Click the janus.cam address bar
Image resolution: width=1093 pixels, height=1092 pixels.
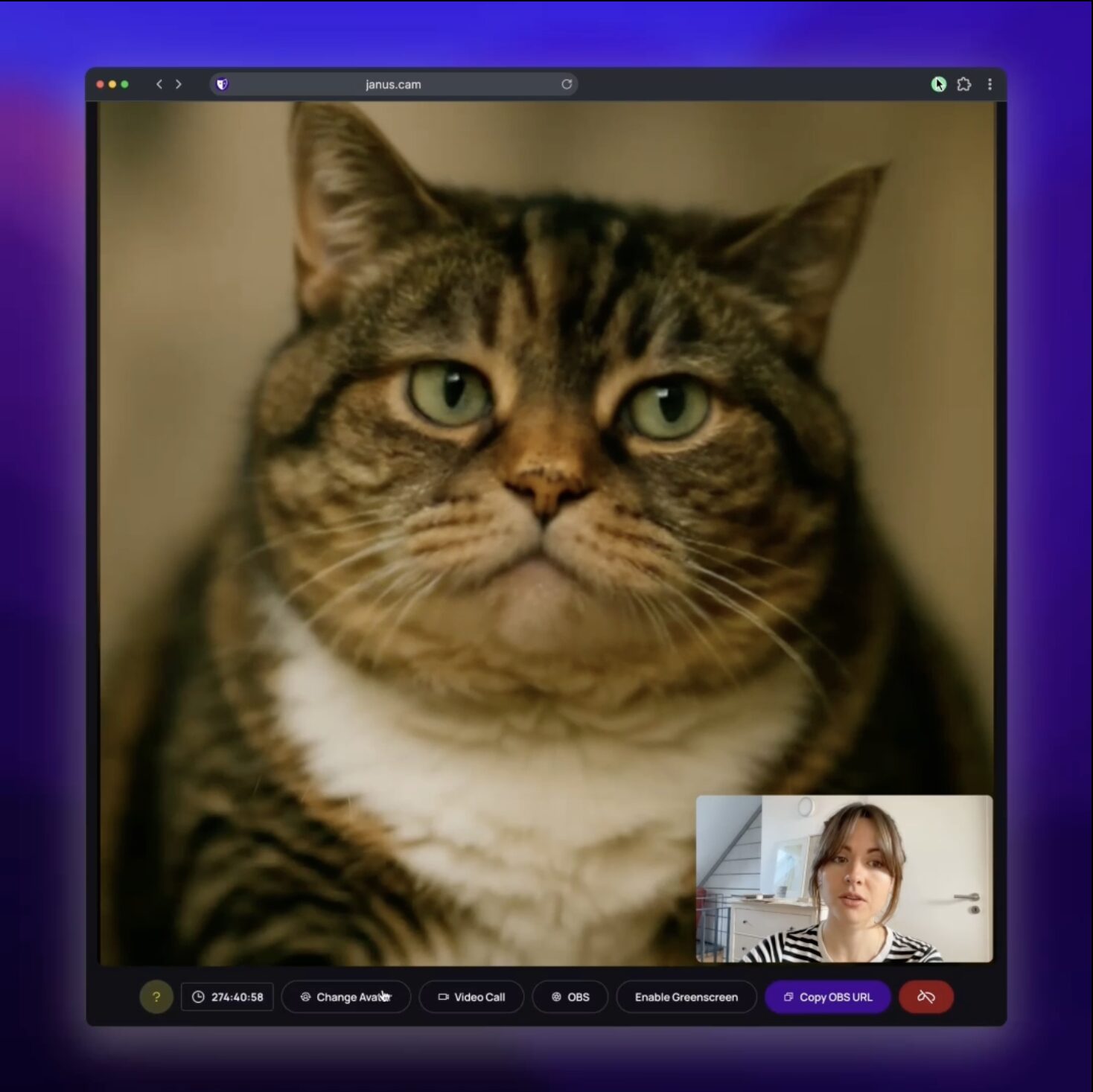[393, 84]
